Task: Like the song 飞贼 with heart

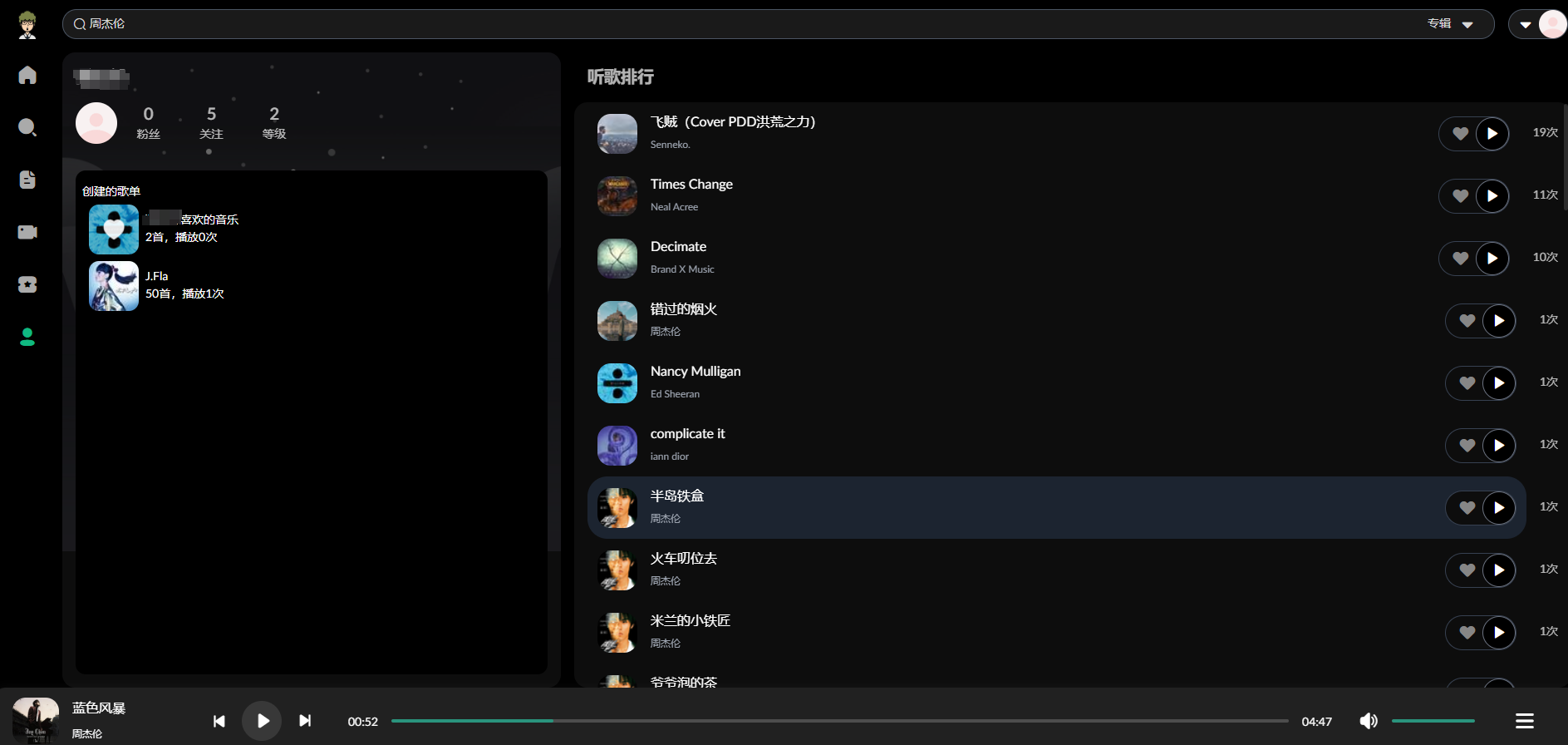Action: (1460, 134)
